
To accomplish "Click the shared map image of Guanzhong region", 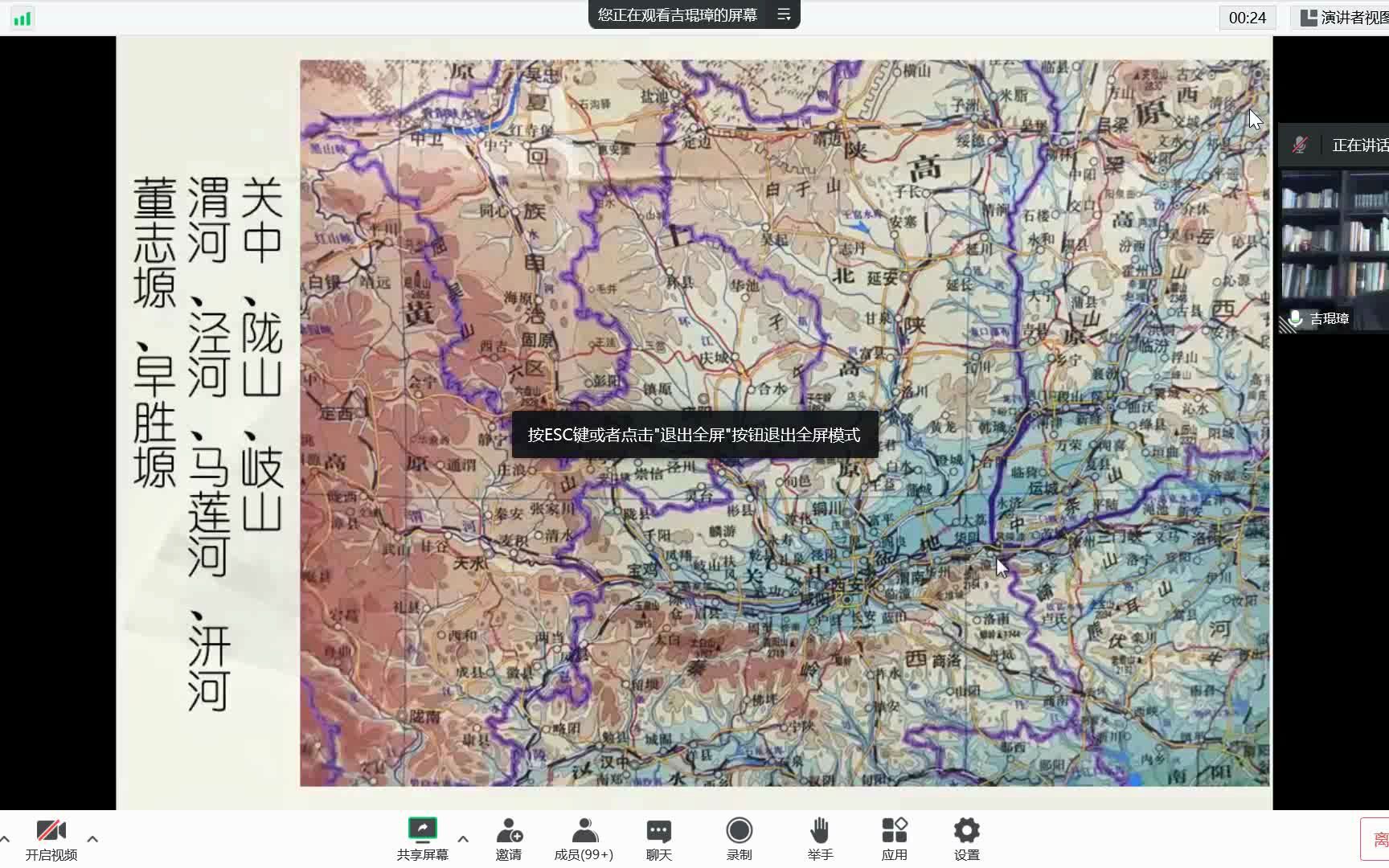I will (785, 423).
